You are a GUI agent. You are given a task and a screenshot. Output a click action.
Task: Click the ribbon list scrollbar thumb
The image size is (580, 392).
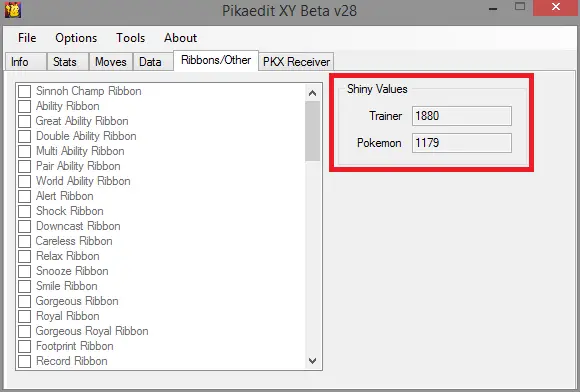[x=313, y=131]
